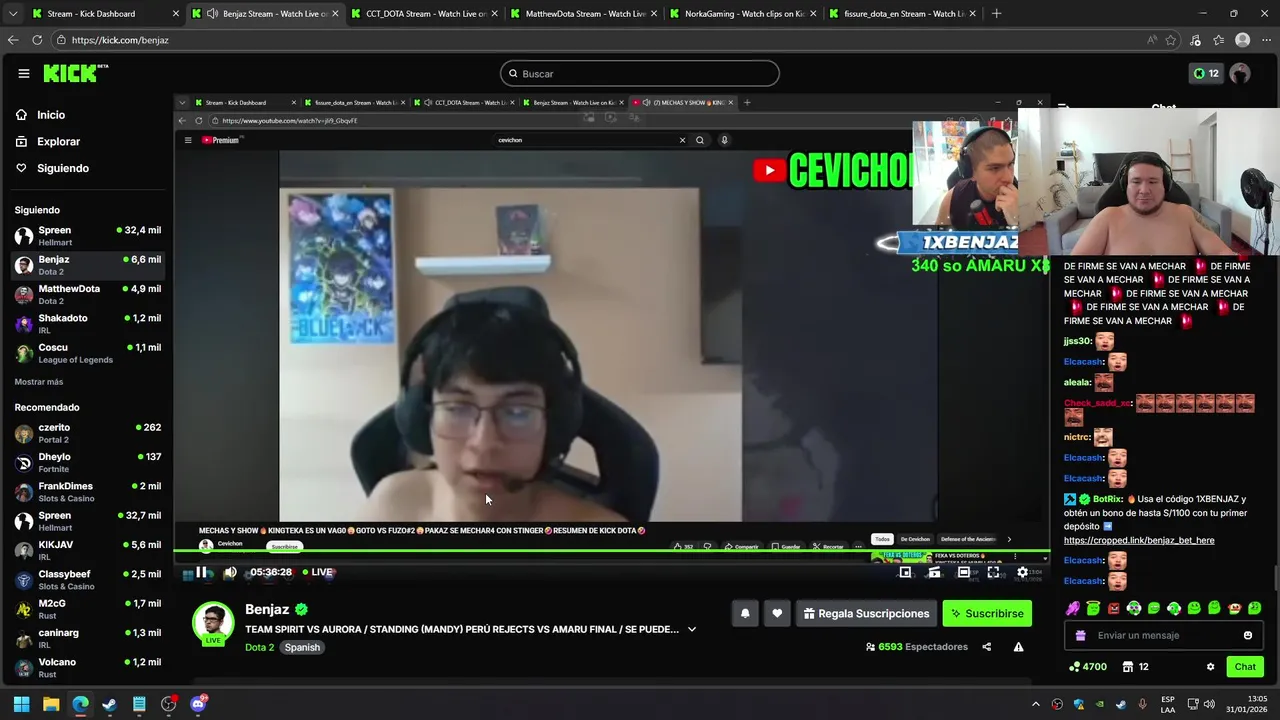1280x720 pixels.
Task: Open the header wallet balance 12
Action: (x=1206, y=73)
